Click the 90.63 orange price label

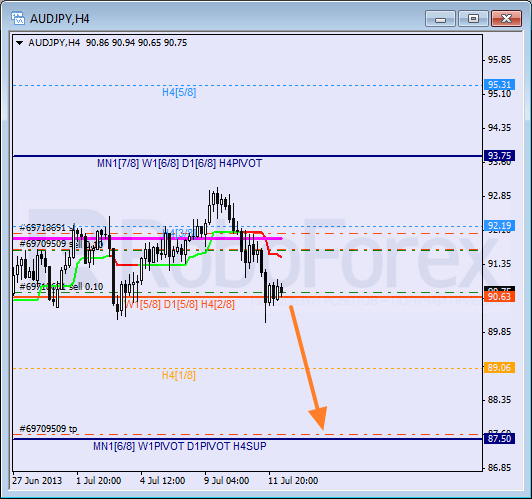pyautogui.click(x=499, y=297)
